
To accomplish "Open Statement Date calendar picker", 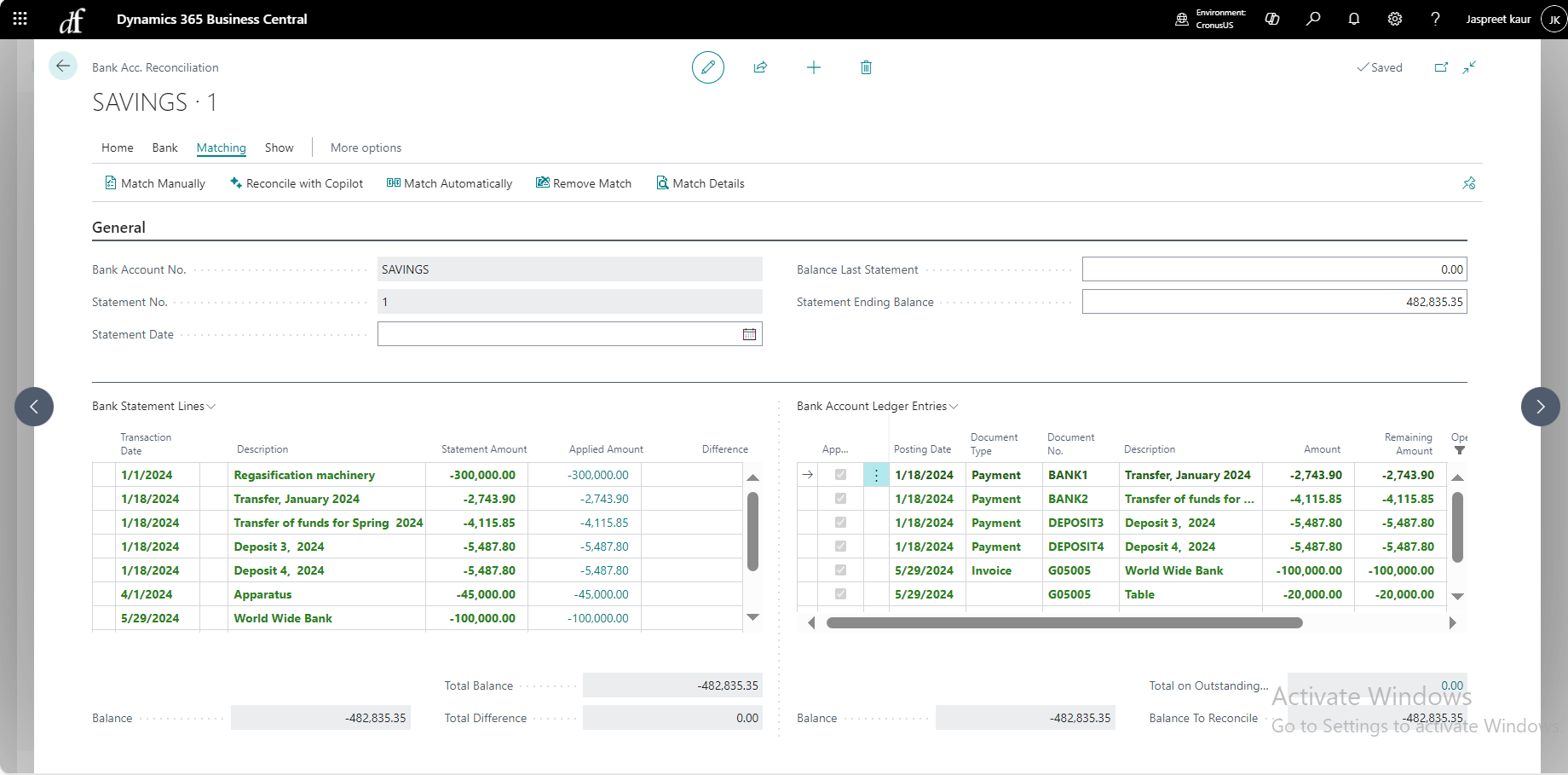I will pos(749,334).
